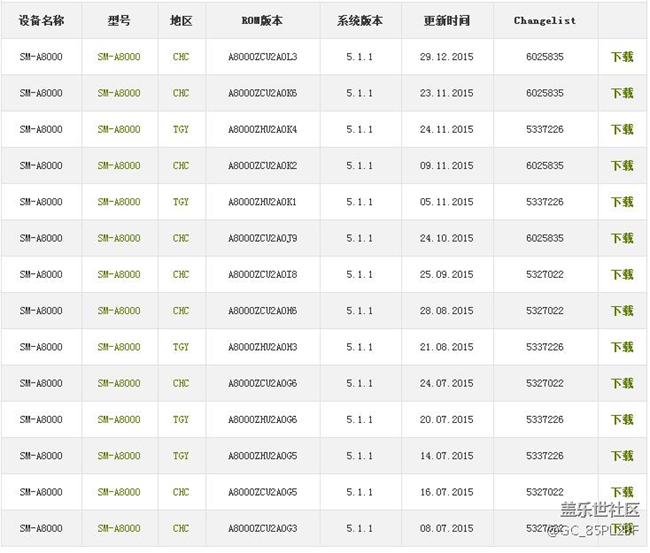Select ROM version text A8000ZCU2AOK6
This screenshot has height=553, width=650.
(x=262, y=93)
